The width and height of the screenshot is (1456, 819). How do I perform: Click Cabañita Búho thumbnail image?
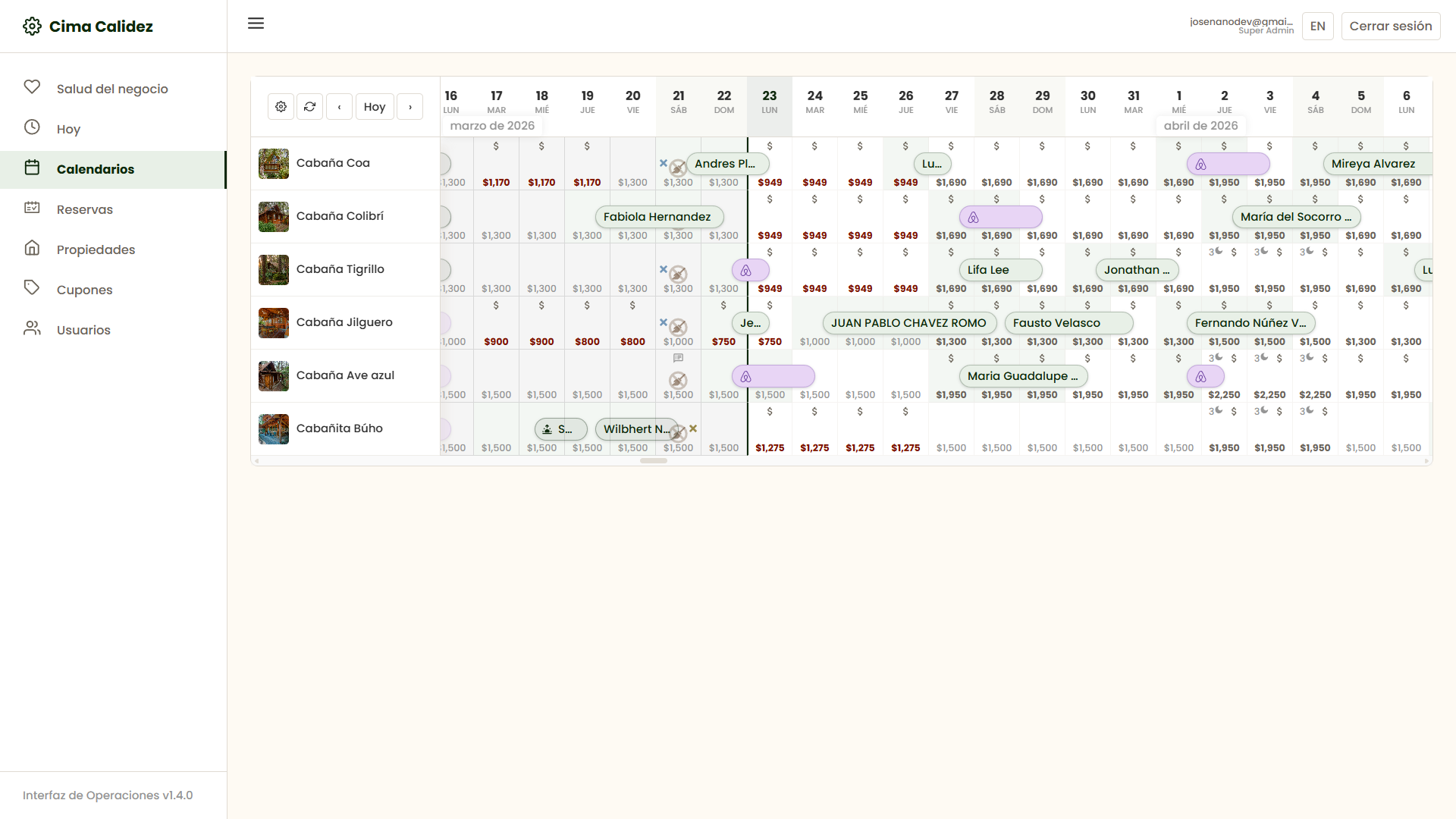point(274,429)
